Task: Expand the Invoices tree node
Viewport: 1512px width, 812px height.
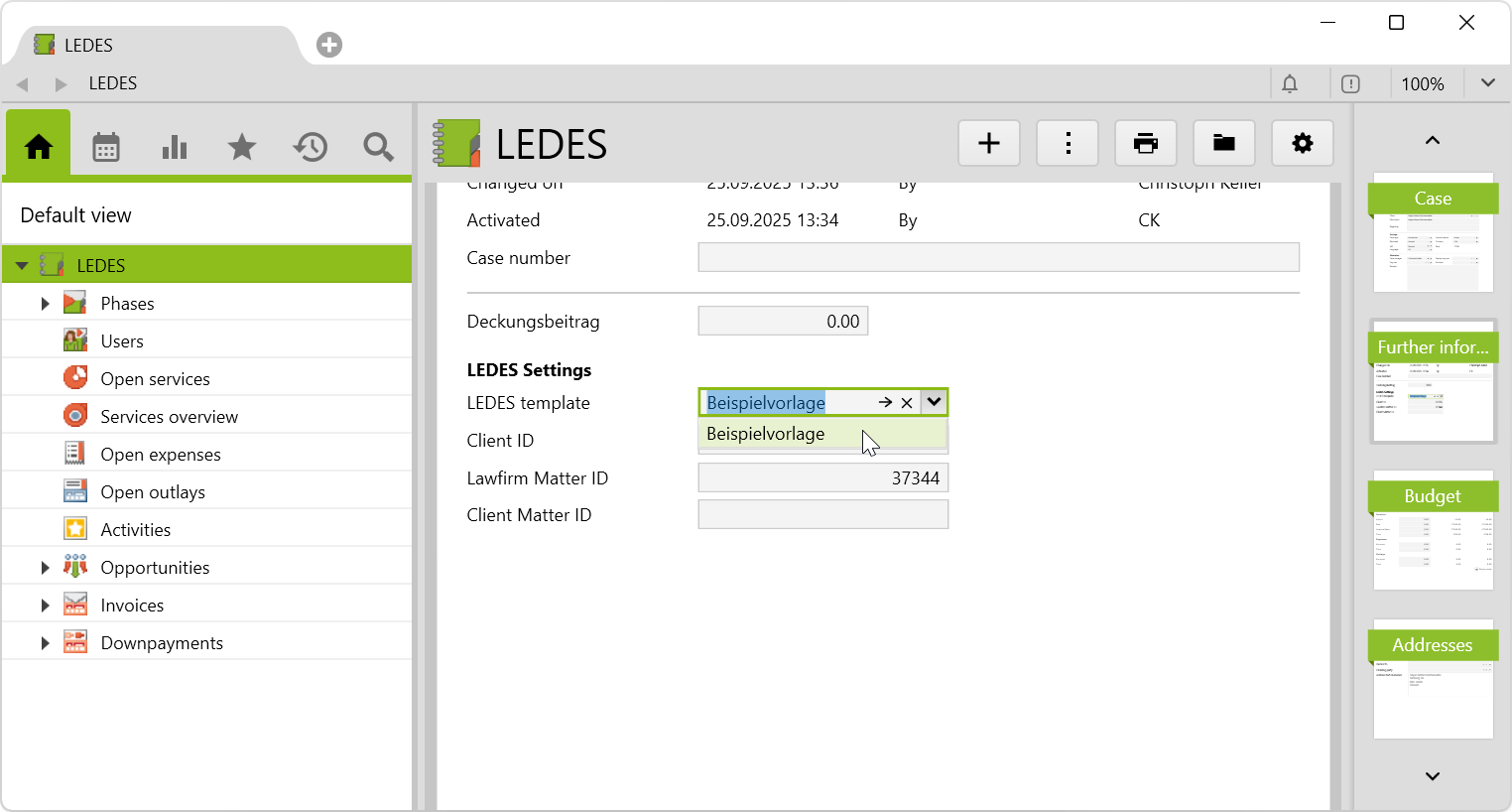Action: [x=45, y=606]
